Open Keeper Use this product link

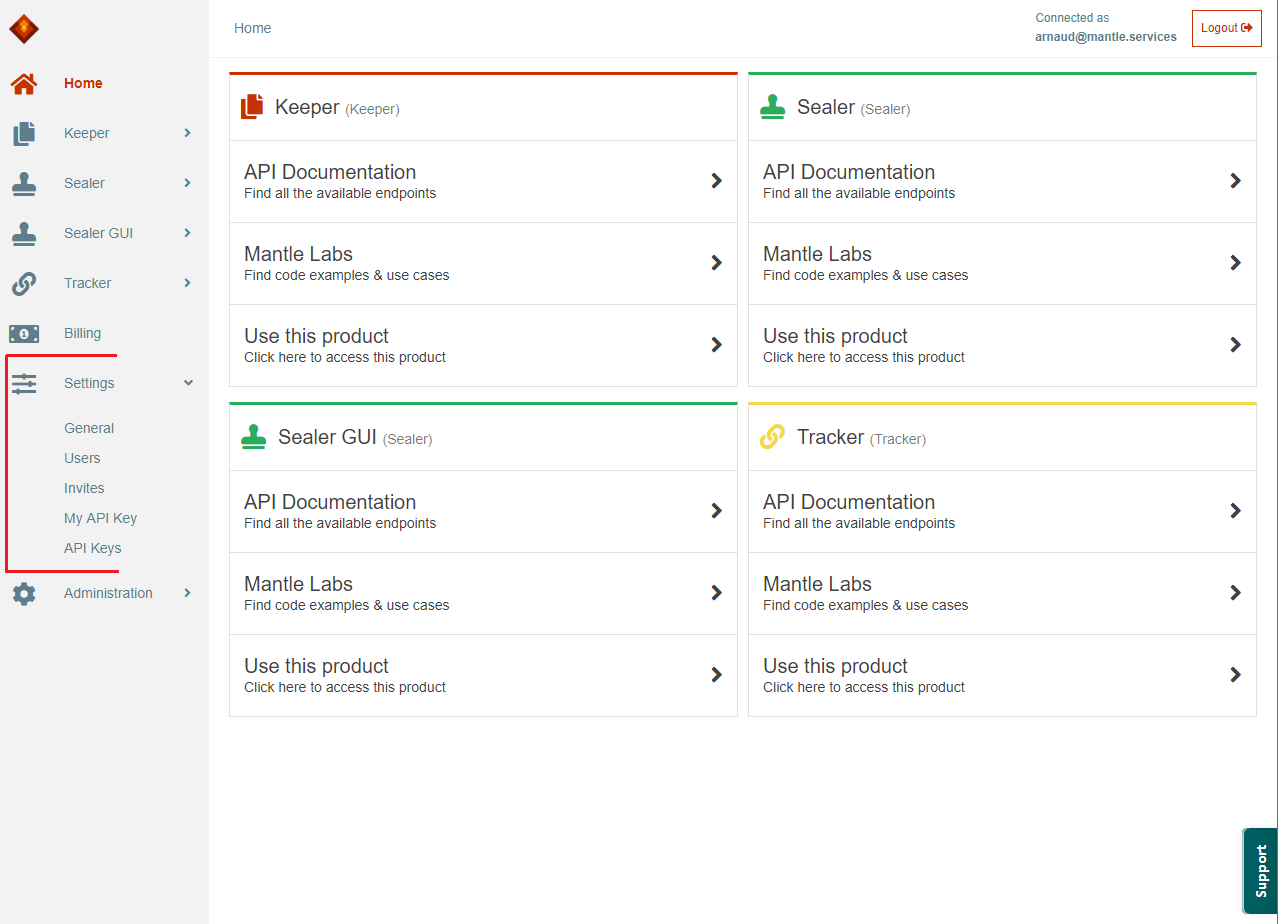[x=483, y=345]
